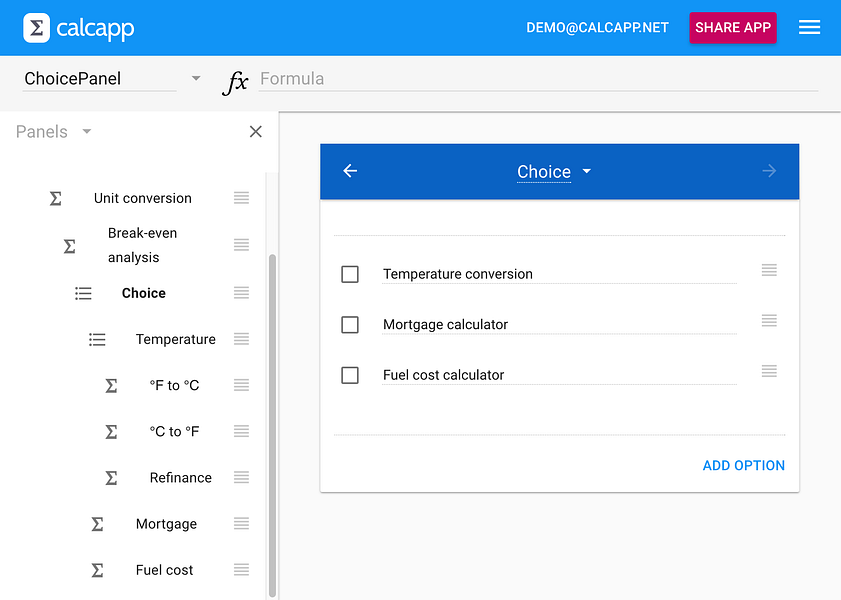Grab drag handle of Temperature conversion option
Image resolution: width=841 pixels, height=600 pixels.
pyautogui.click(x=769, y=270)
